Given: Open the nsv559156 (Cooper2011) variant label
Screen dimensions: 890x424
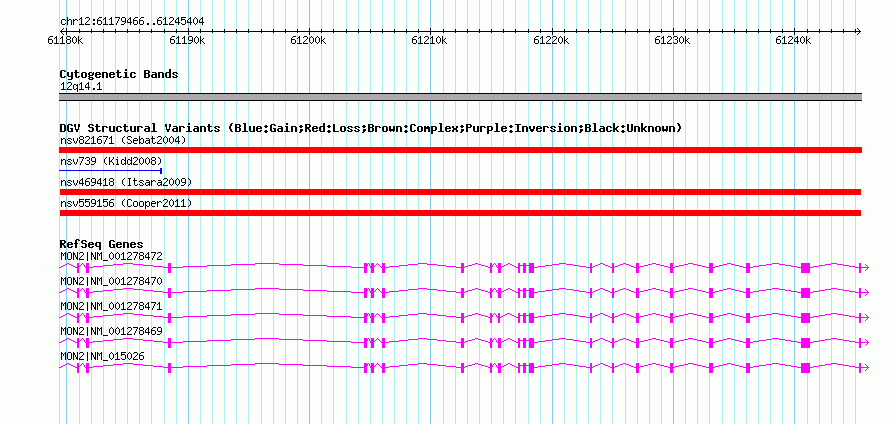Looking at the screenshot, I should [126, 203].
